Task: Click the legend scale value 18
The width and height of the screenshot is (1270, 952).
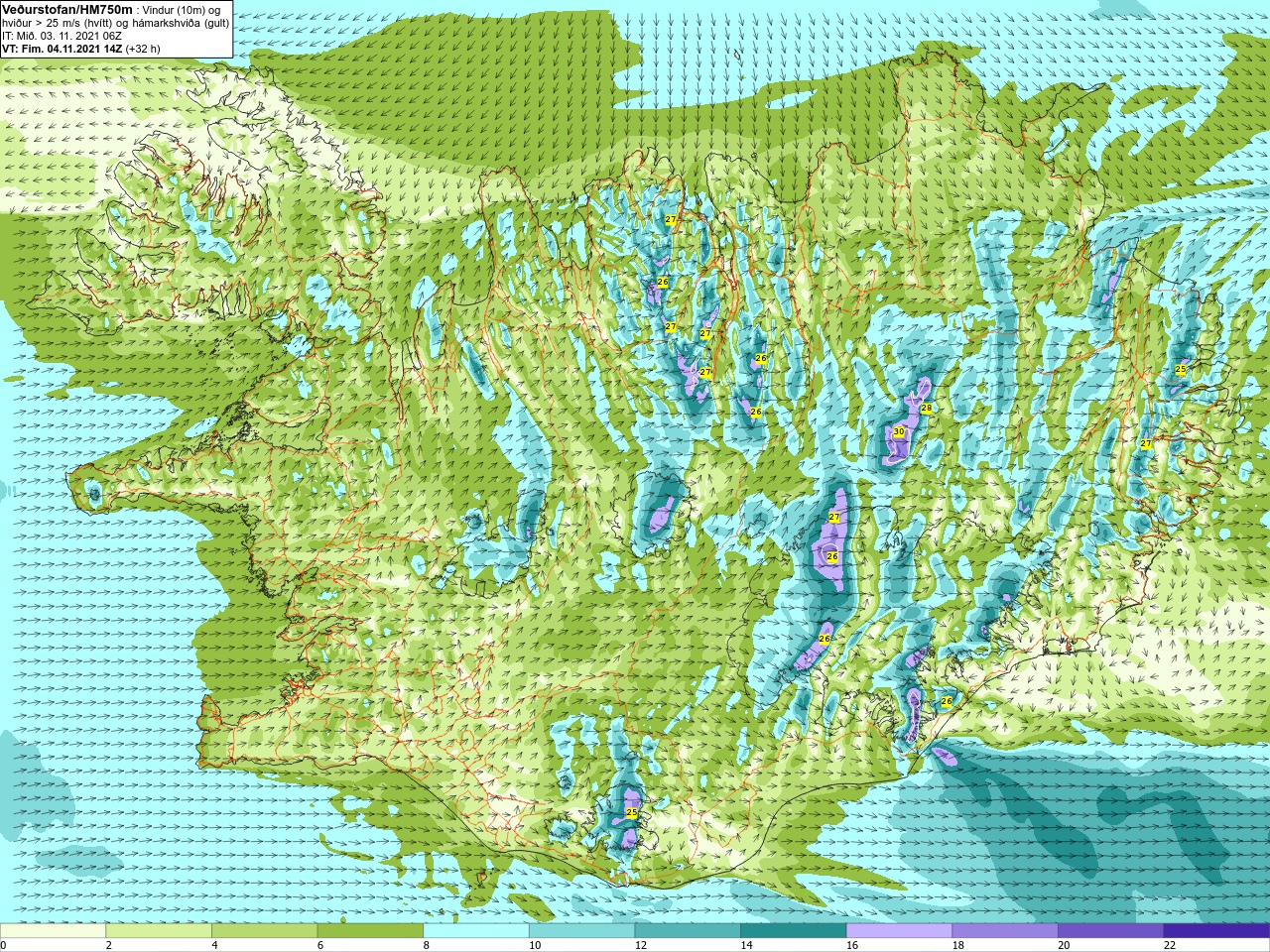Action: click(958, 945)
